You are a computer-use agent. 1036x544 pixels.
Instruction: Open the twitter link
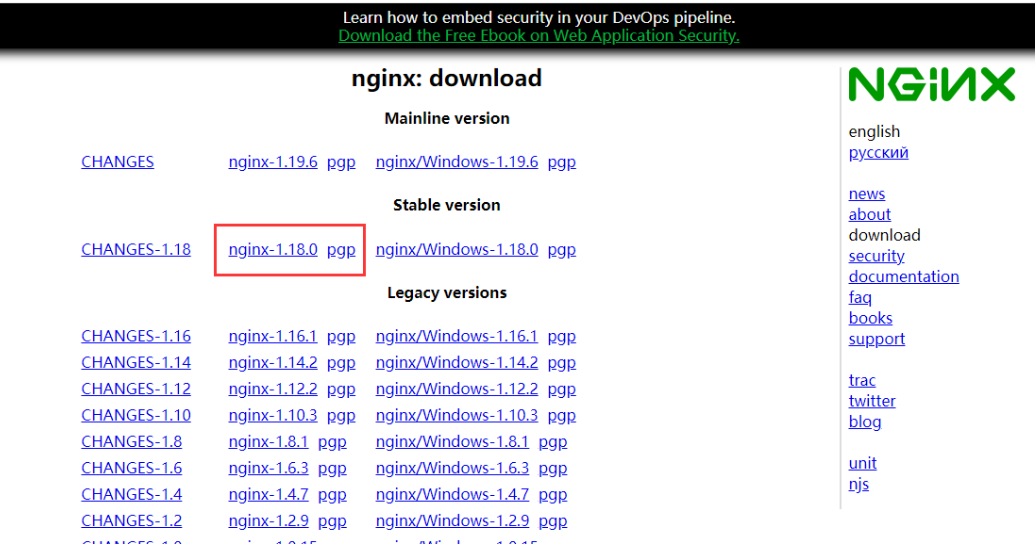(x=872, y=401)
